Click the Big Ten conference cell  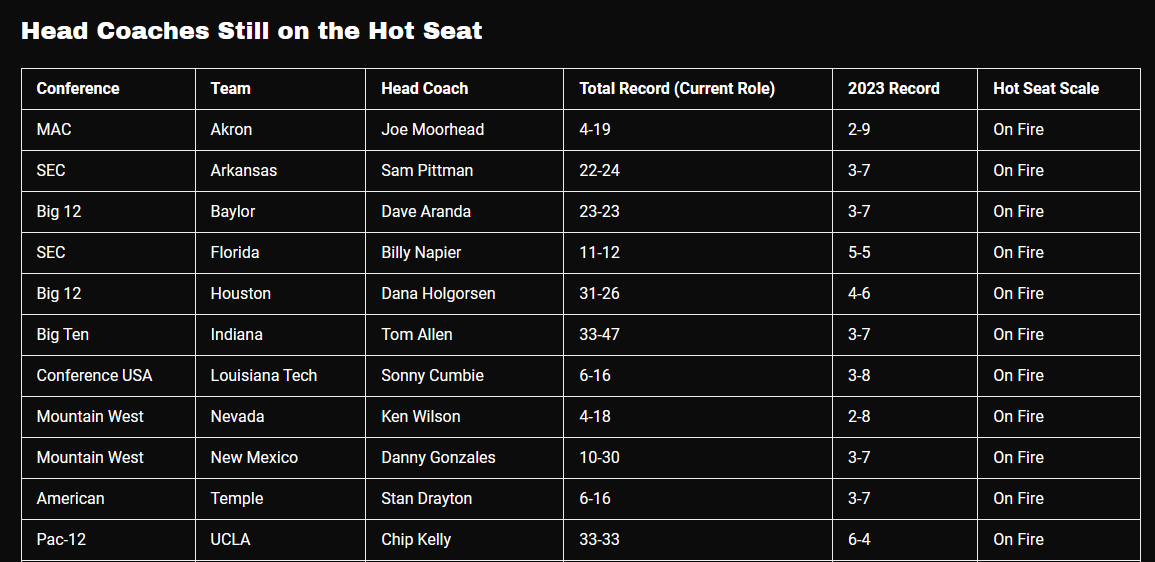click(63, 335)
